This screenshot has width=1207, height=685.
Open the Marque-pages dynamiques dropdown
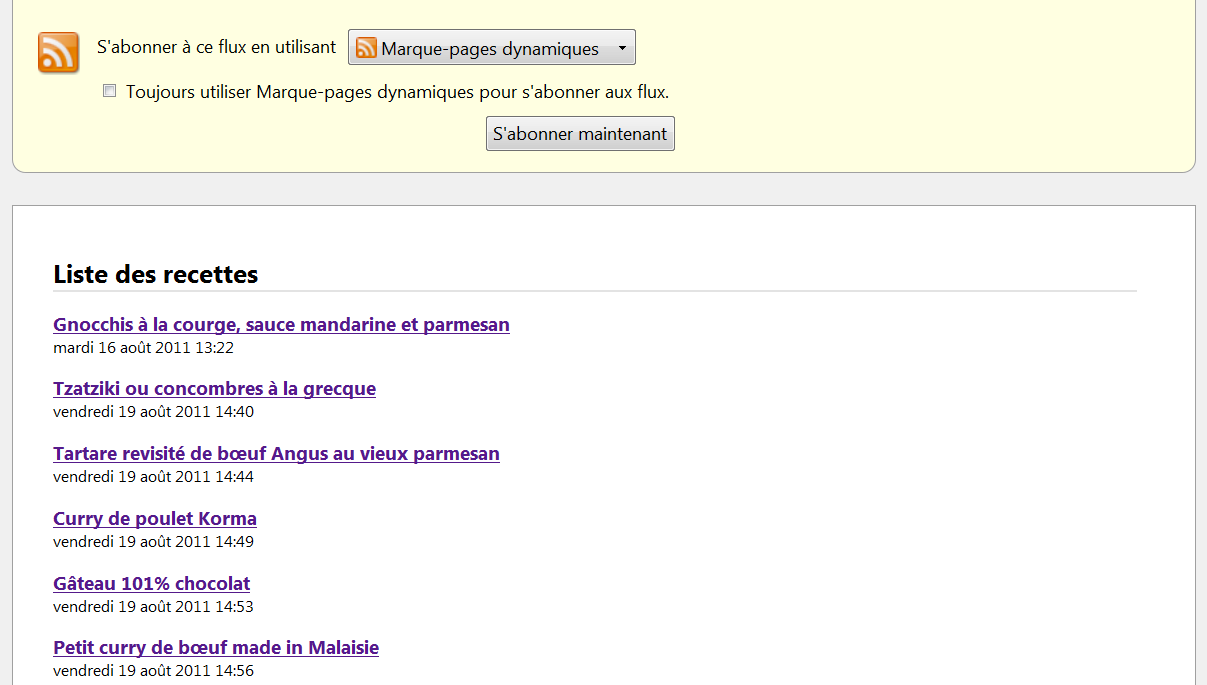(x=490, y=48)
